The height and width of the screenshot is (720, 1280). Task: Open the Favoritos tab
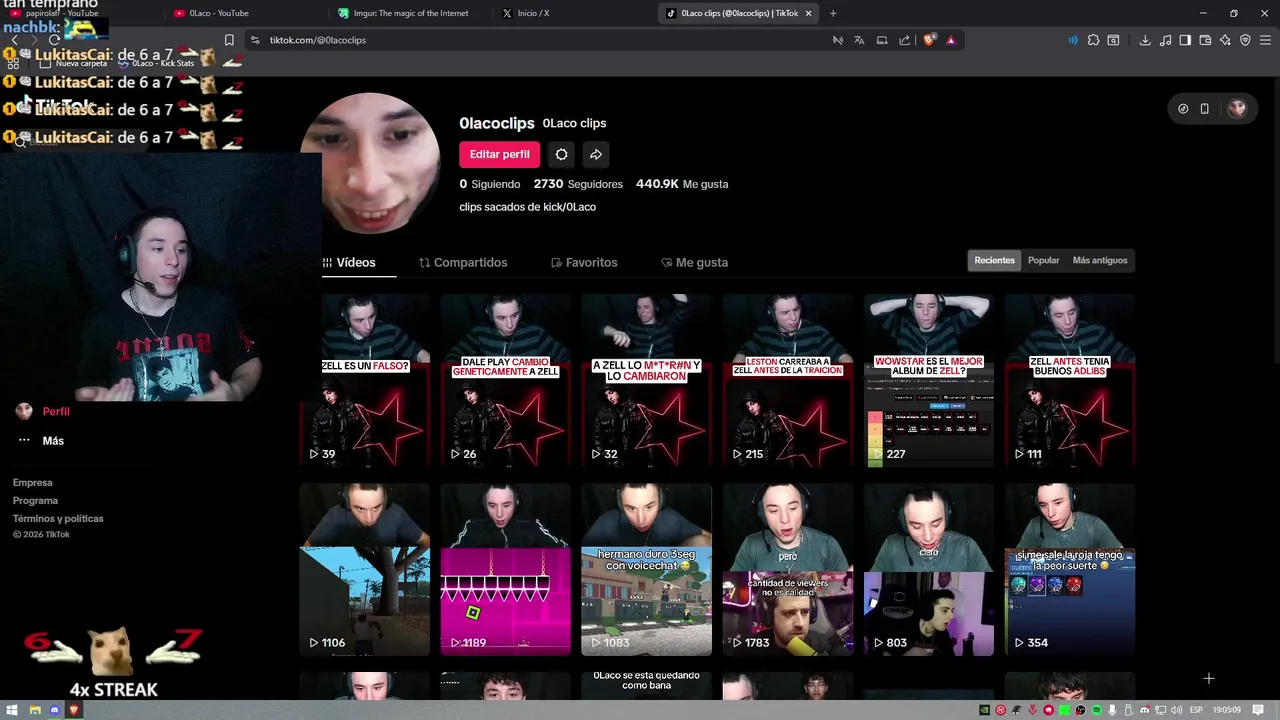584,262
